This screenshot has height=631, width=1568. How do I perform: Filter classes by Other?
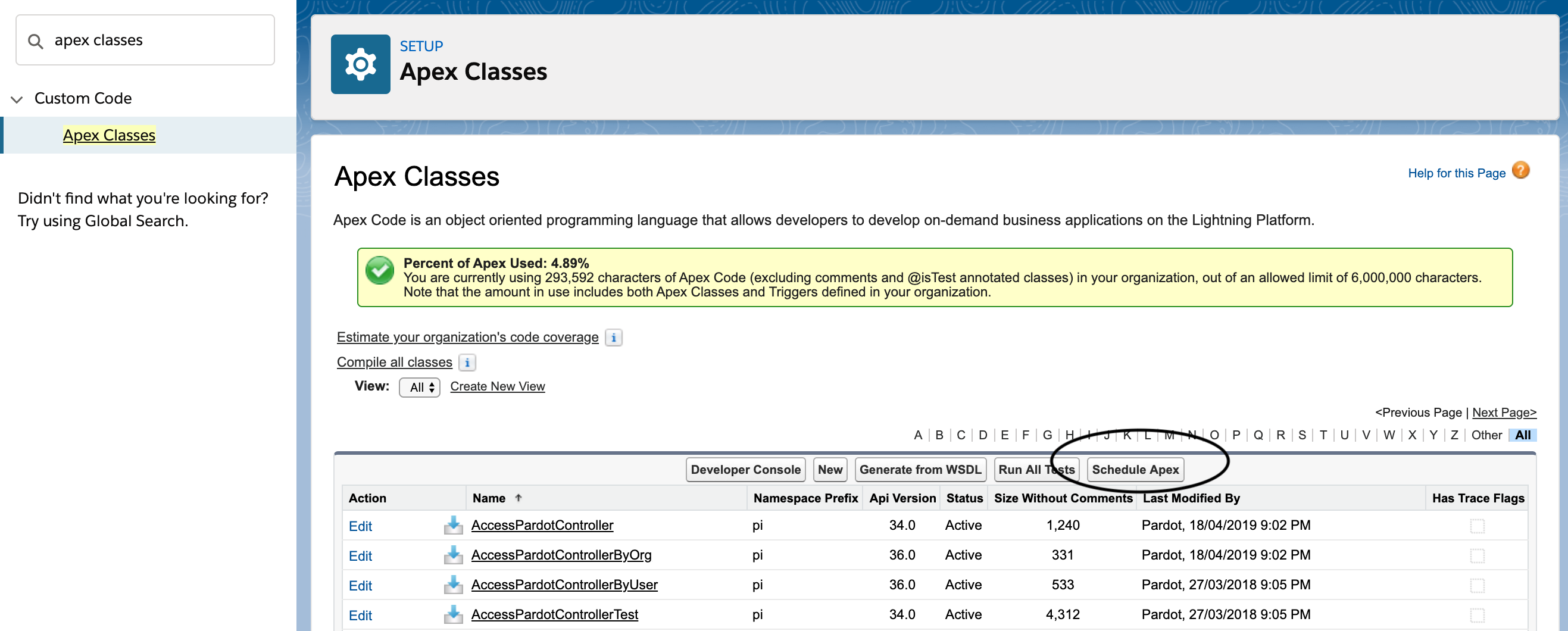point(1486,435)
